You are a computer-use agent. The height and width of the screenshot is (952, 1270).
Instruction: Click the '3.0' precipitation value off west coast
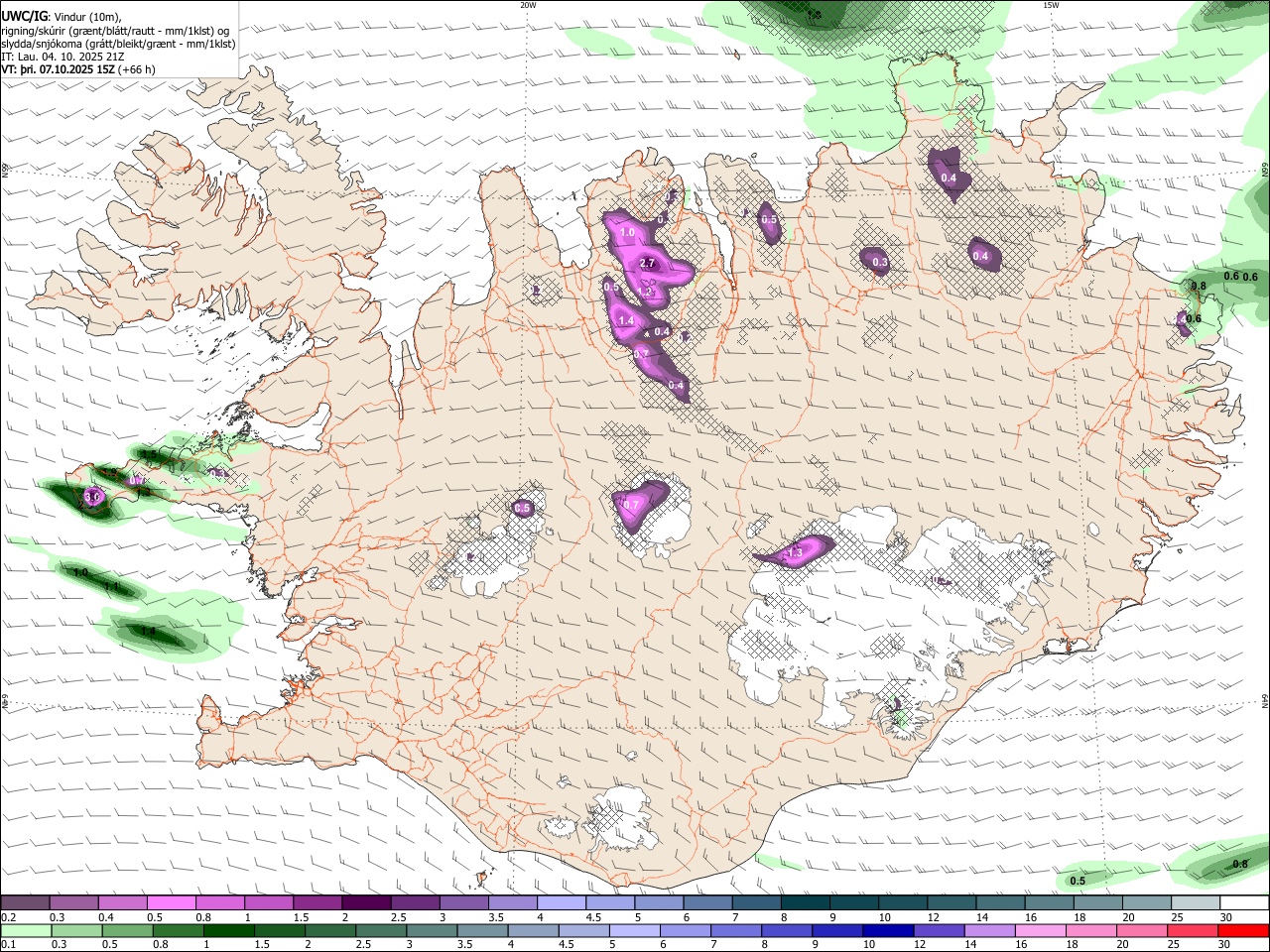[93, 496]
